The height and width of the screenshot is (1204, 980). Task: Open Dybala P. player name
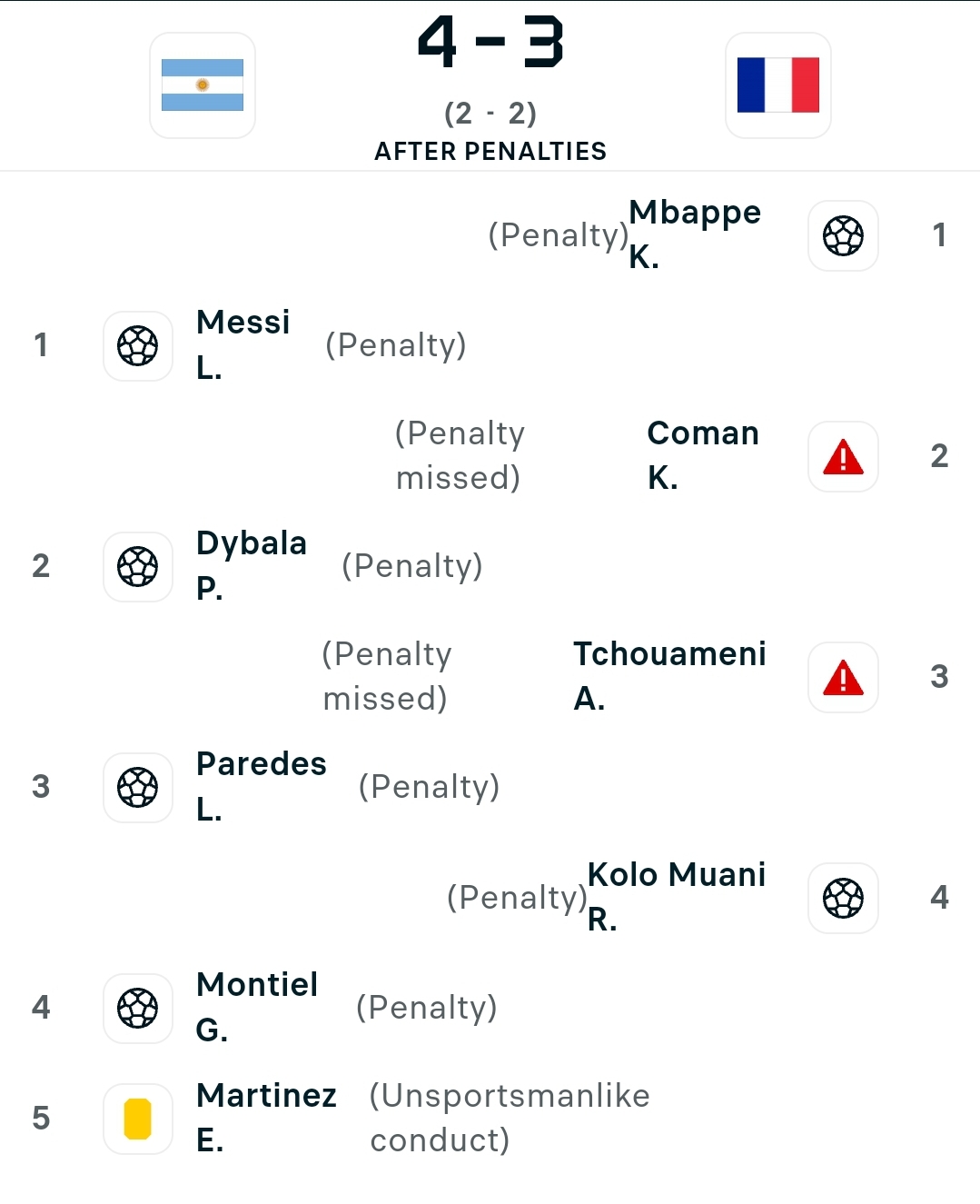click(252, 565)
